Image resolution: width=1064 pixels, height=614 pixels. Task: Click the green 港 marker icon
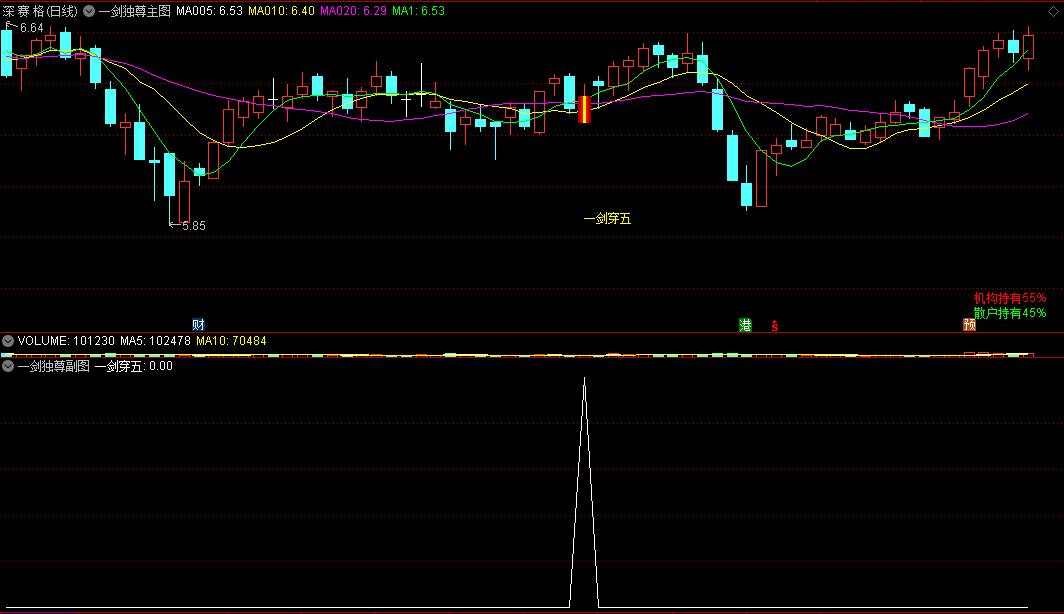point(745,324)
